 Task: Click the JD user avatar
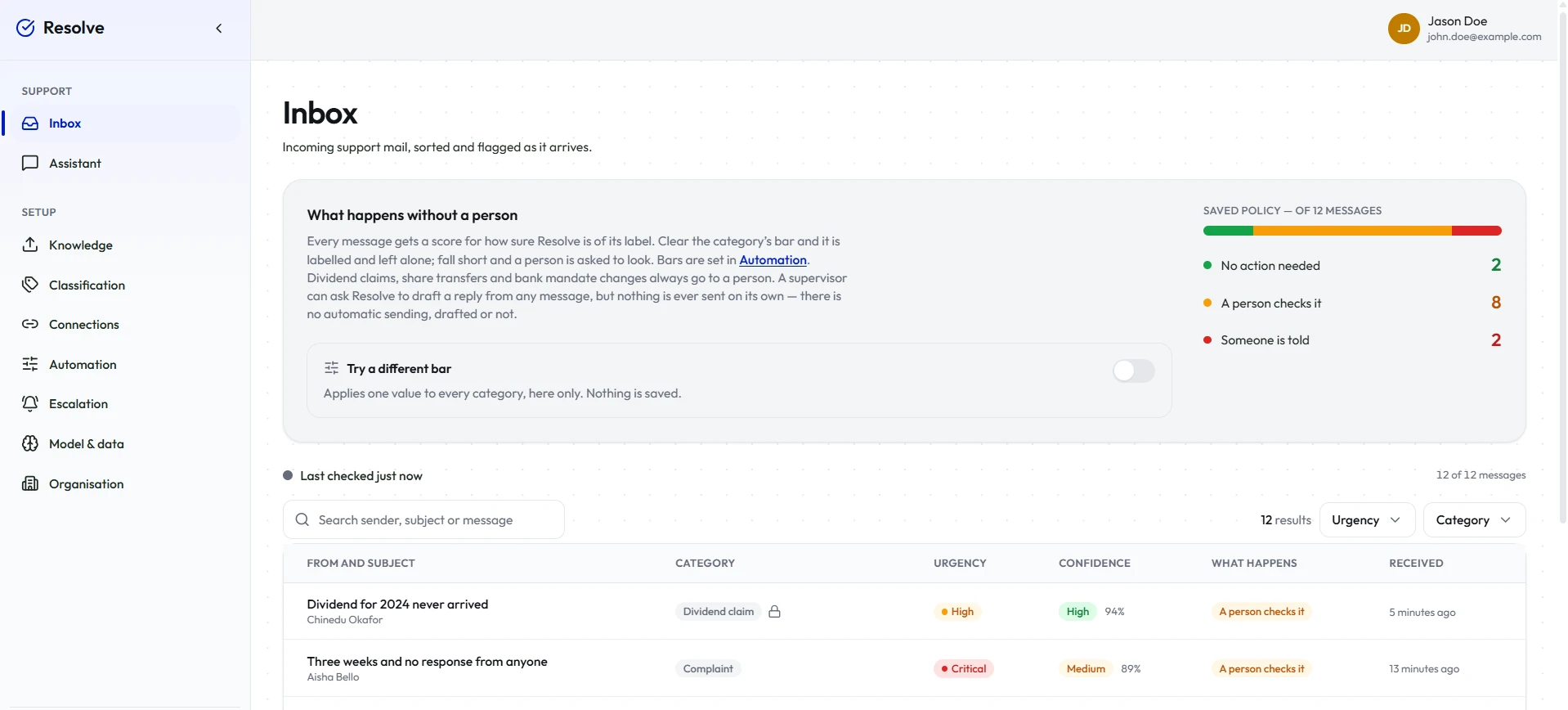1404,29
